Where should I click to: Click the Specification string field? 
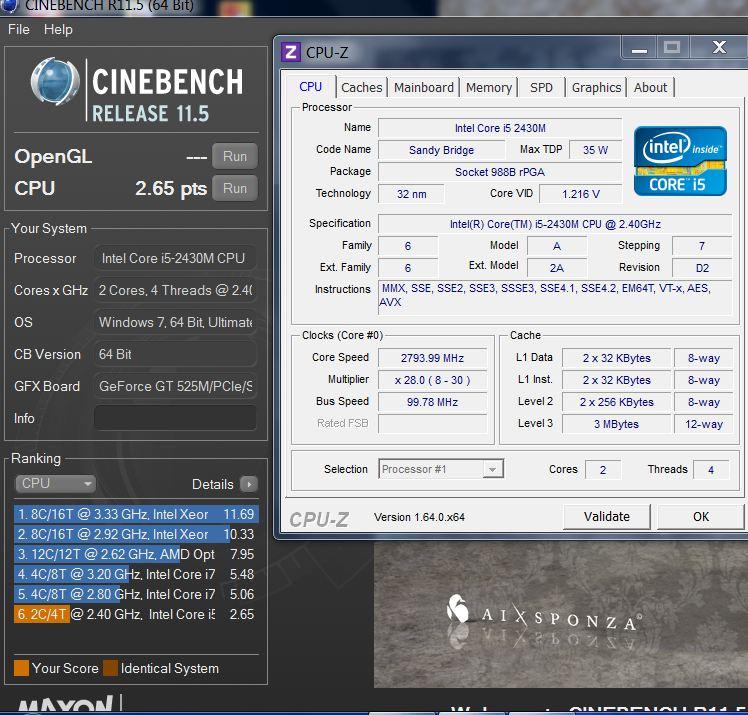click(555, 224)
